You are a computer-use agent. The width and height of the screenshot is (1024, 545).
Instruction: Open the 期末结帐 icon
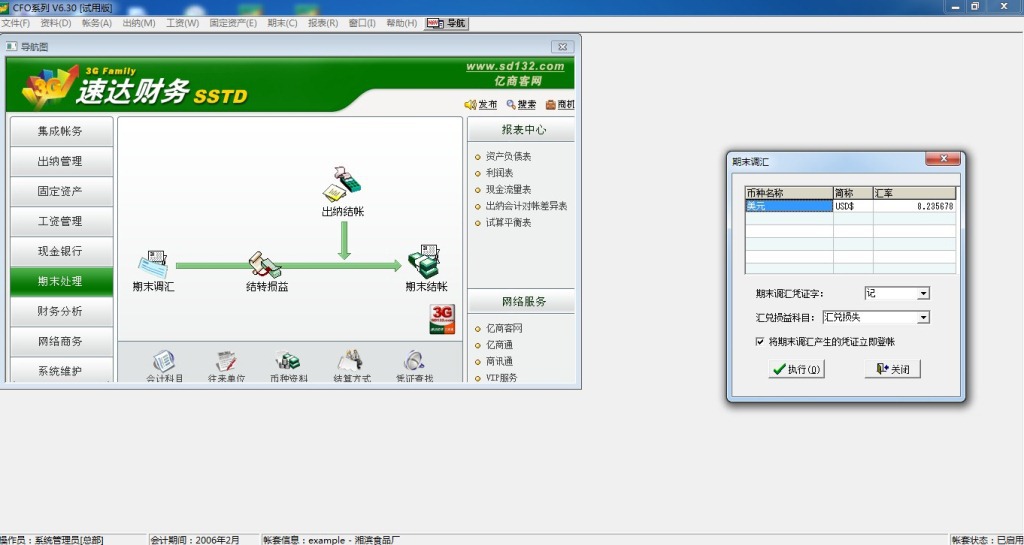point(425,260)
